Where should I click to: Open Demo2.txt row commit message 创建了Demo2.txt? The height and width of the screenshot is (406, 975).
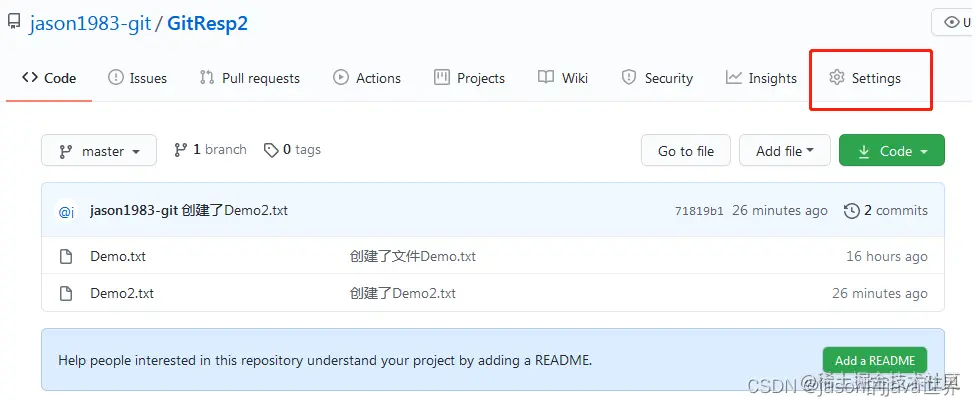click(402, 293)
